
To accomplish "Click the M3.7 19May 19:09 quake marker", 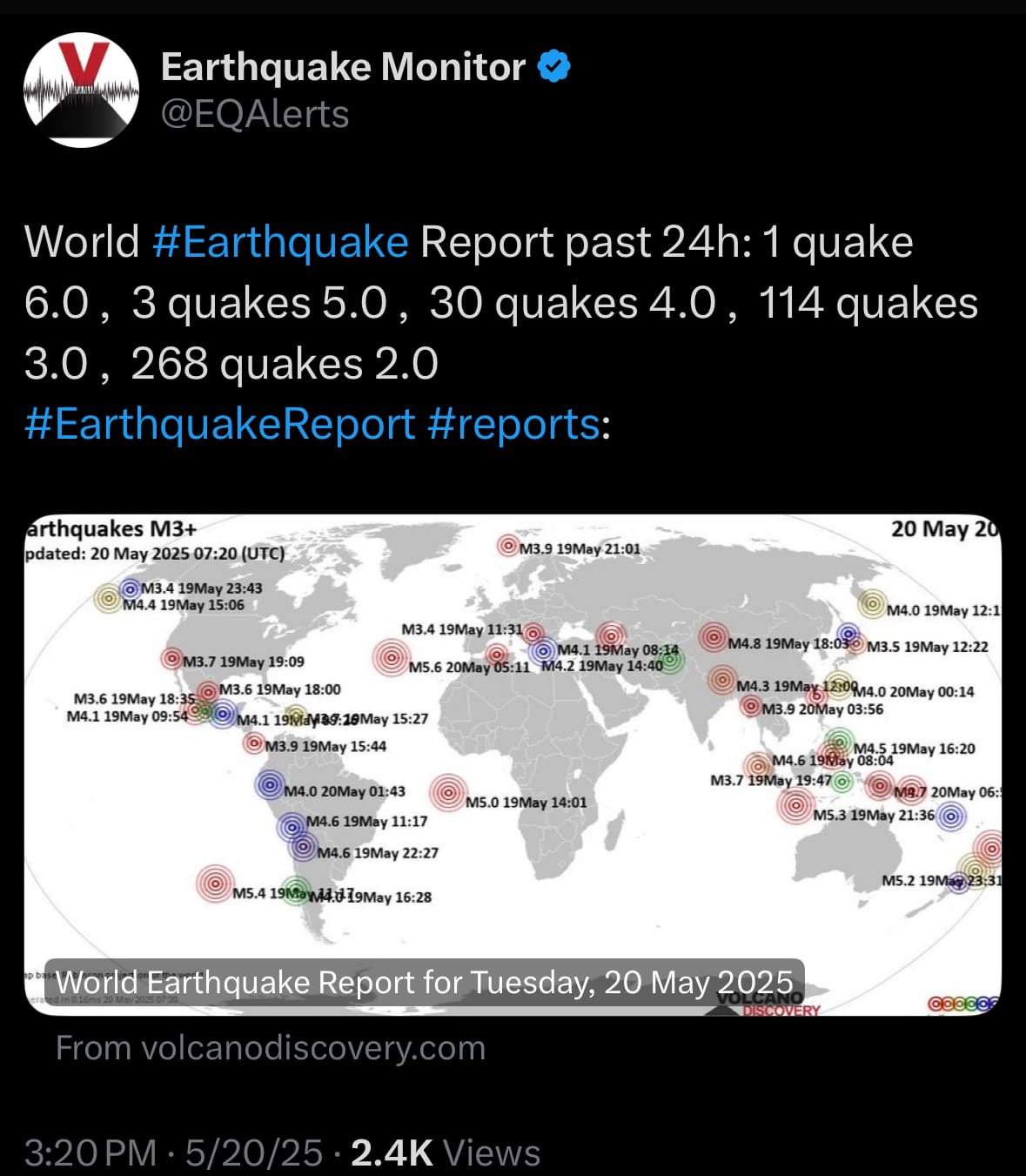I will 171,659.
